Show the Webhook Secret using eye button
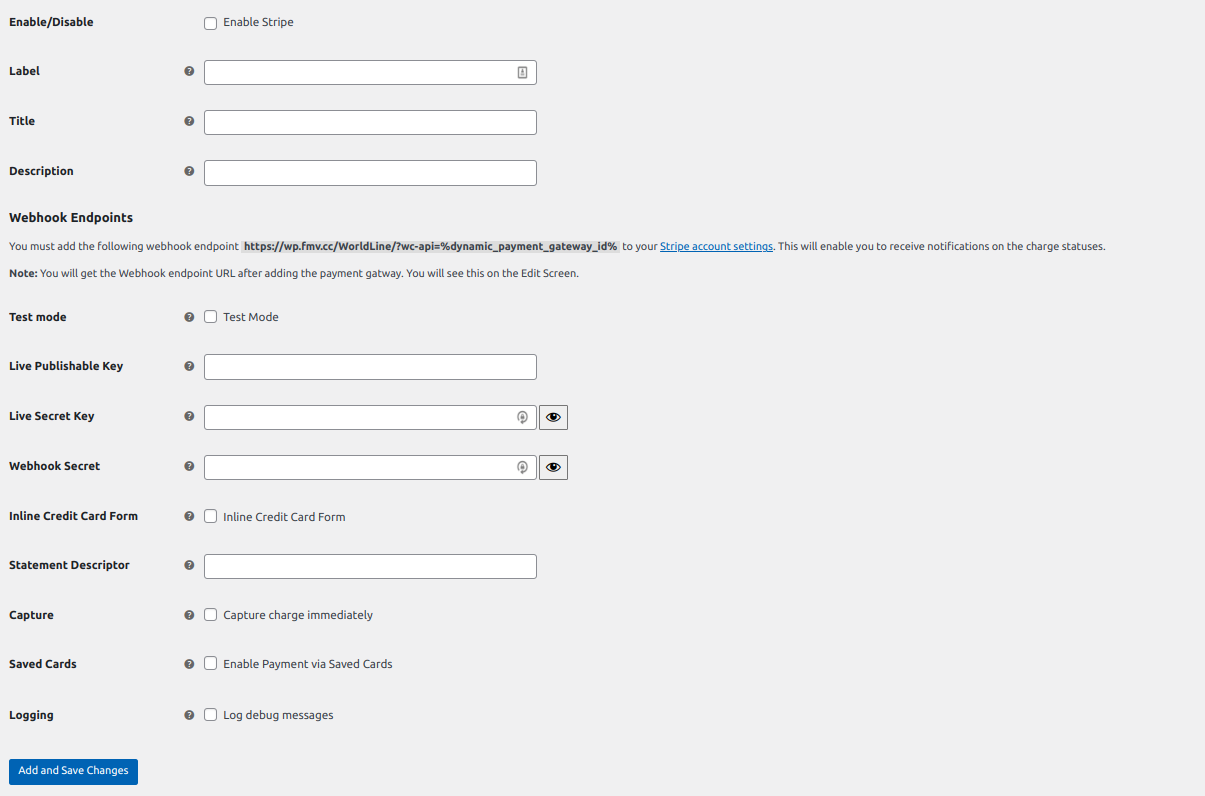Image resolution: width=1205 pixels, height=796 pixels. click(553, 467)
